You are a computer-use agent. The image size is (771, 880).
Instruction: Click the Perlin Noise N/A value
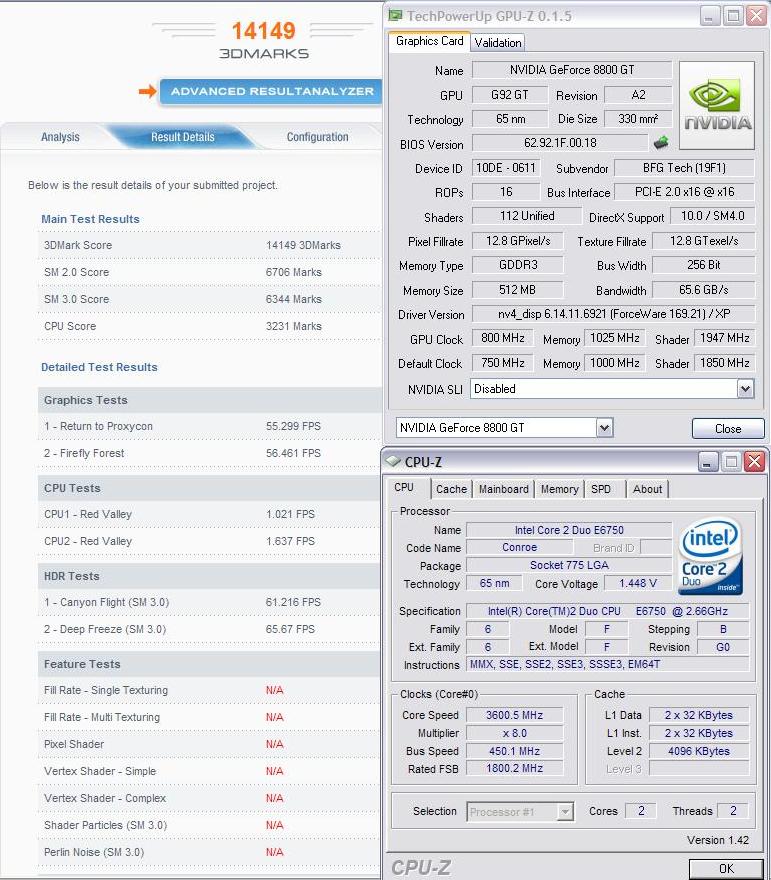point(274,852)
